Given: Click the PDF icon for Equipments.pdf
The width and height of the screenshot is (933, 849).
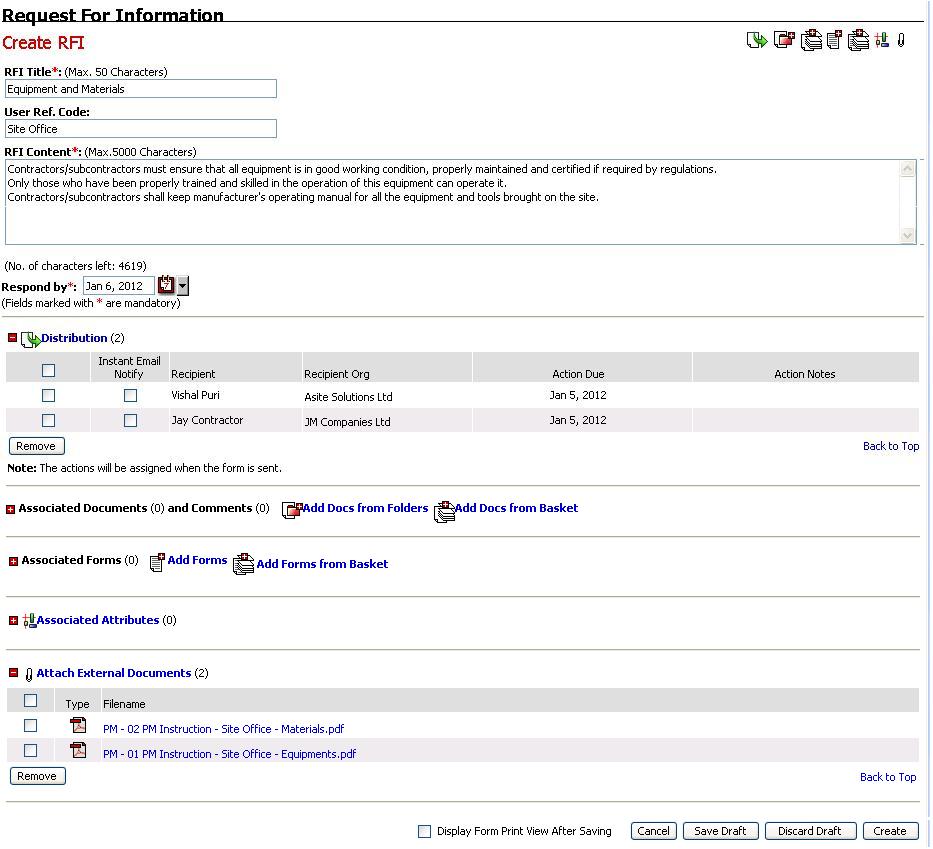Looking at the screenshot, I should (x=78, y=751).
